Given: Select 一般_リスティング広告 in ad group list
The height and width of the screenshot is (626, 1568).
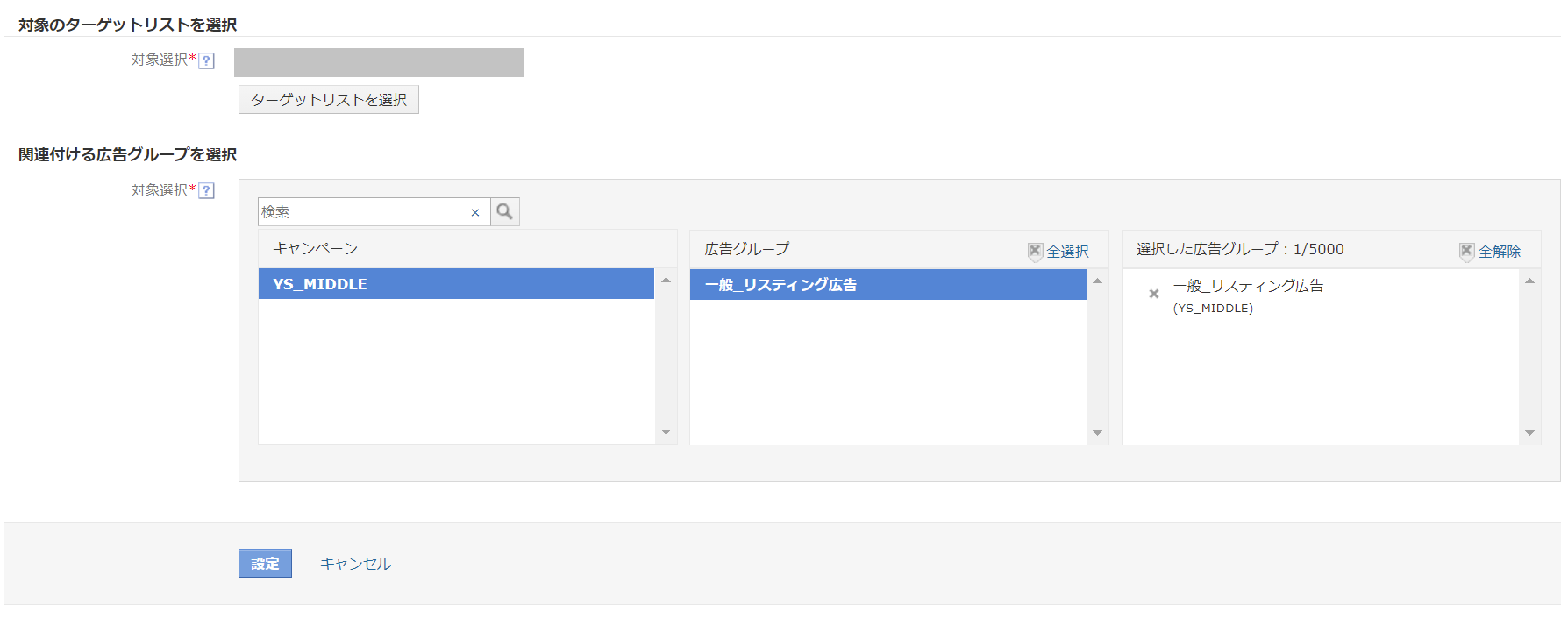Looking at the screenshot, I should tap(888, 285).
